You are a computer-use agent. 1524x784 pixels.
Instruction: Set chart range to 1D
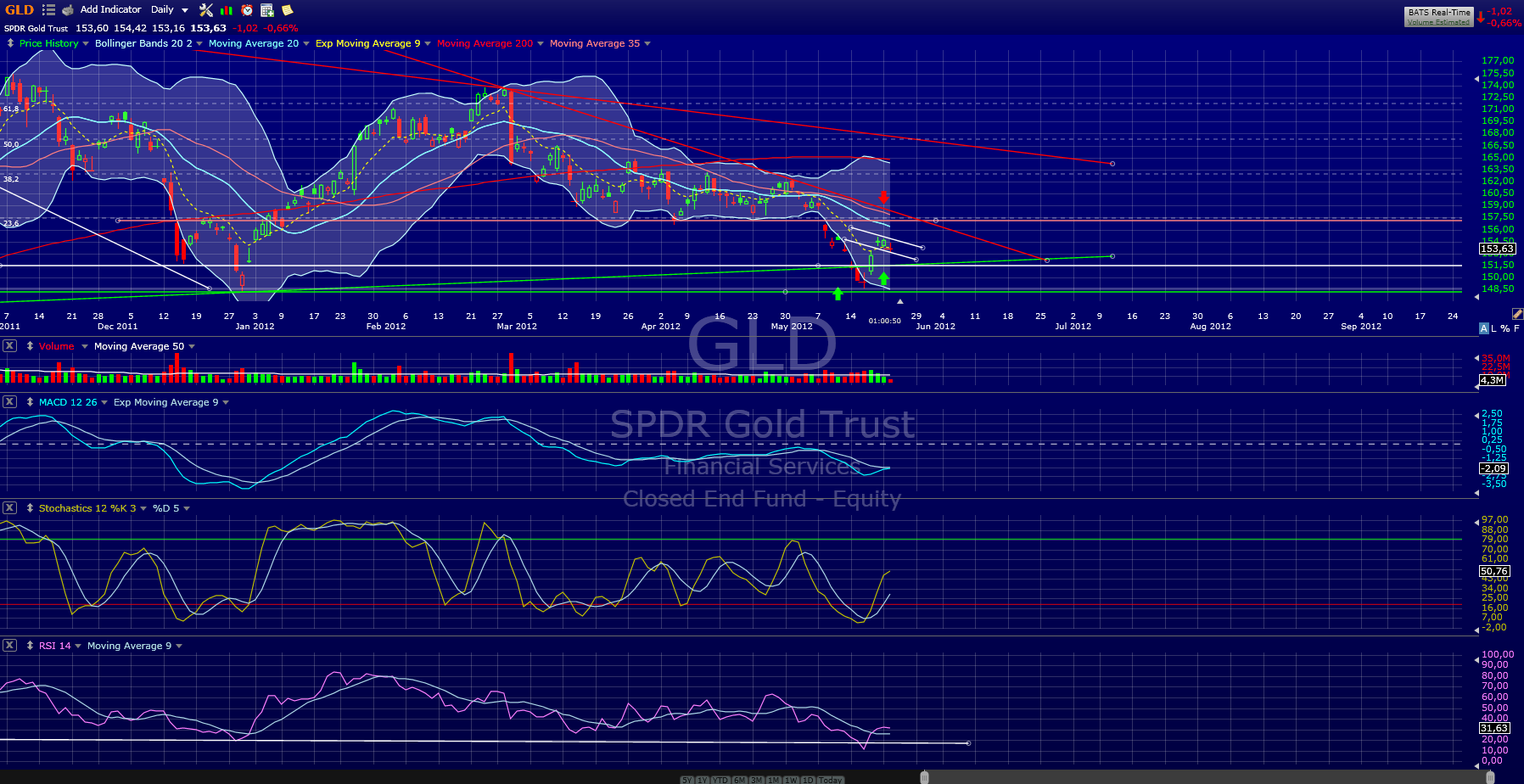pos(808,780)
